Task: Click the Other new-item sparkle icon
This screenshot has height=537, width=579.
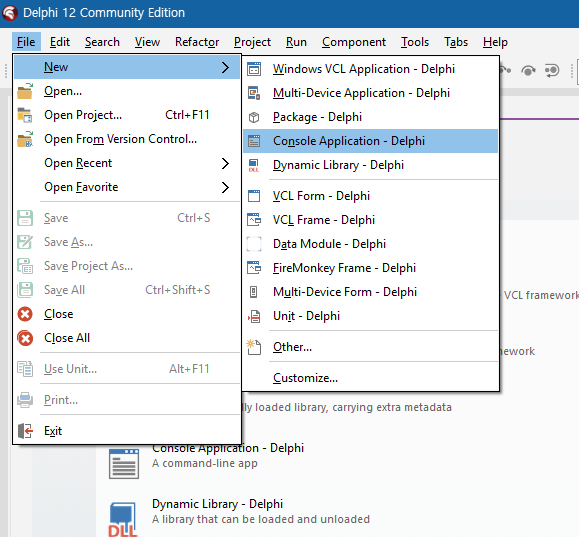Action: (x=254, y=347)
